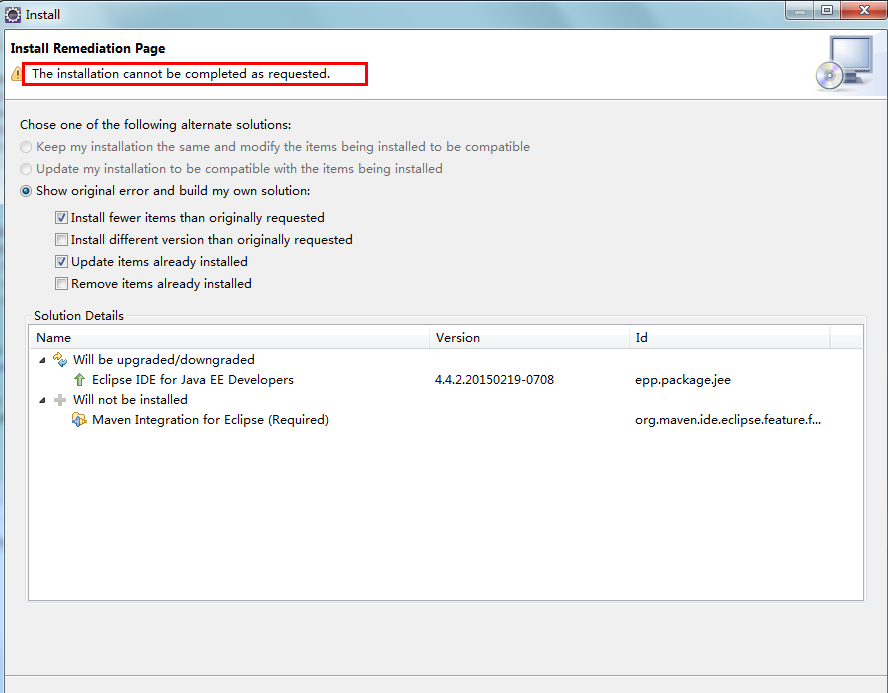
Task: Close the Install dialog
Action: [x=864, y=11]
